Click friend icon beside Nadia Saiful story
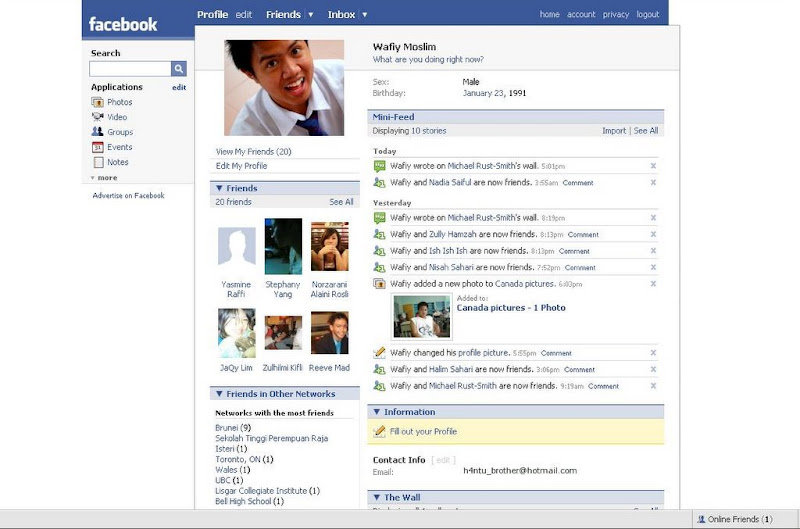Image resolution: width=800 pixels, height=529 pixels. tap(379, 182)
